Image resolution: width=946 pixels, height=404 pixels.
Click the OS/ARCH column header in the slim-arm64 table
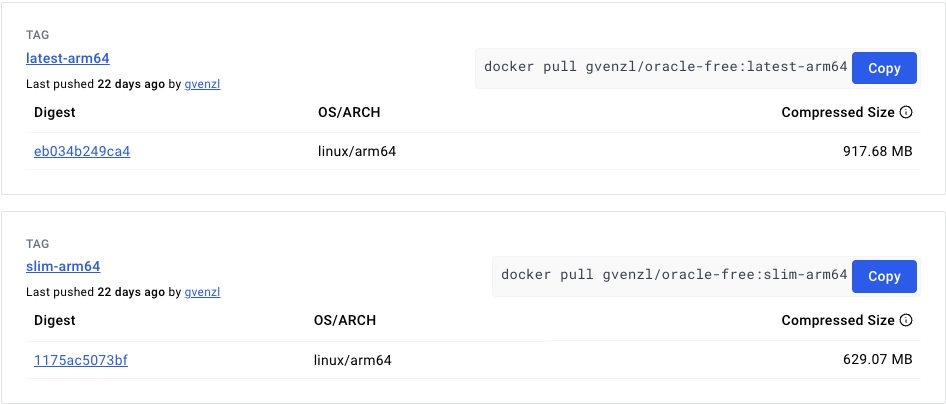click(347, 320)
